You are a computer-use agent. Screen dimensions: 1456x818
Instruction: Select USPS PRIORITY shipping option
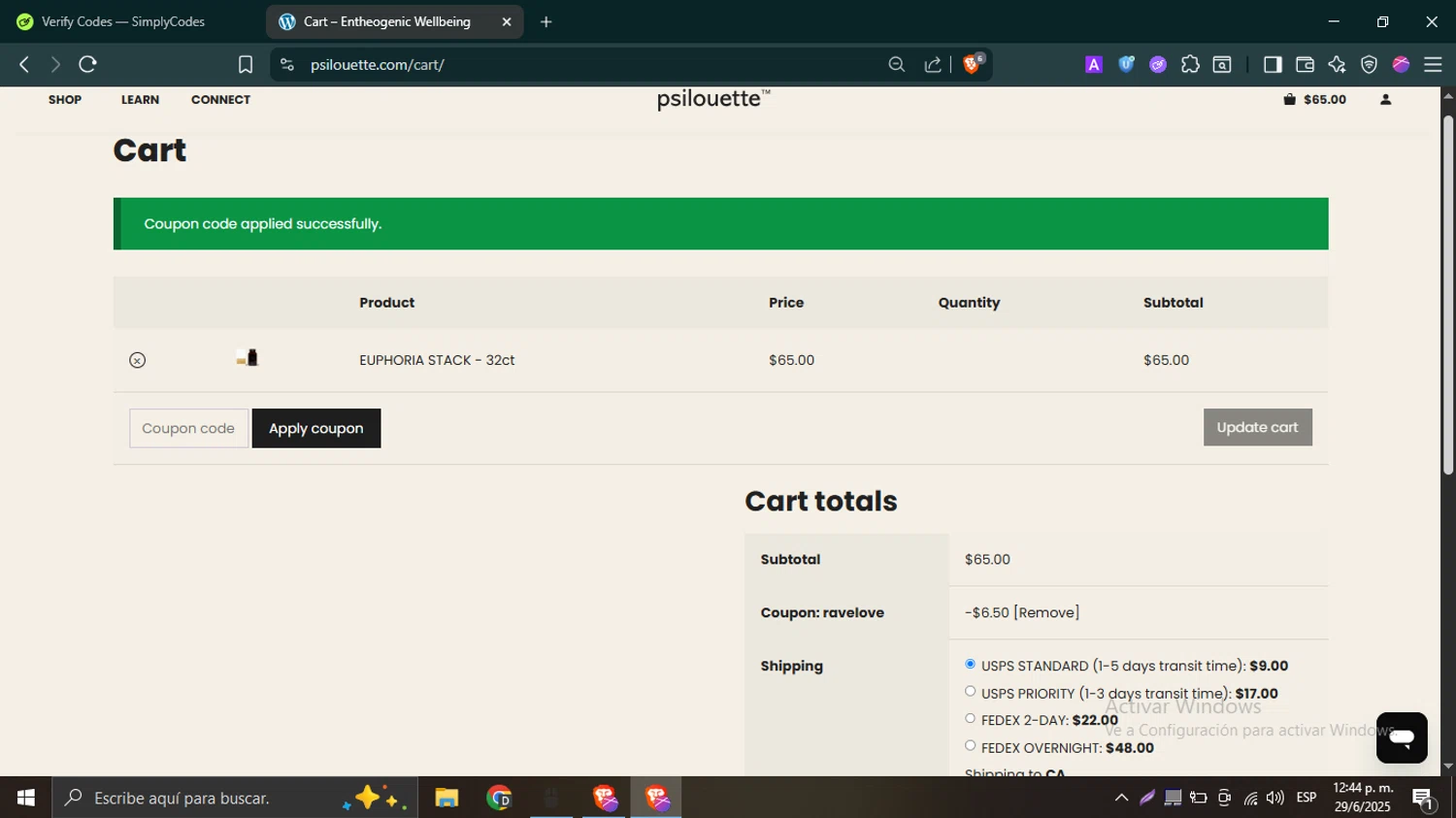tap(970, 692)
